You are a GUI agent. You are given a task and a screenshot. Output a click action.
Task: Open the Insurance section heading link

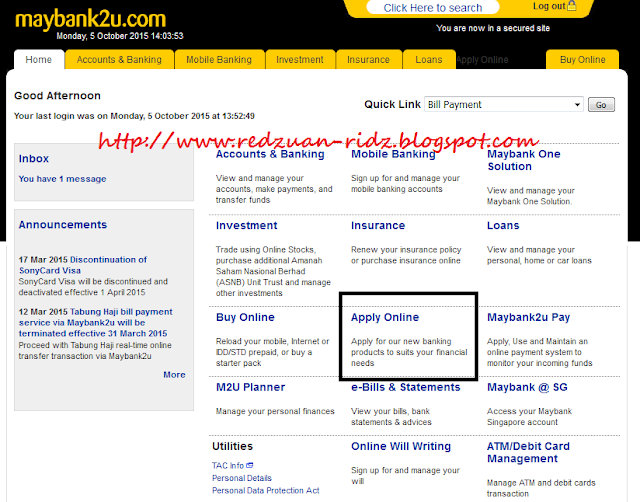click(378, 225)
